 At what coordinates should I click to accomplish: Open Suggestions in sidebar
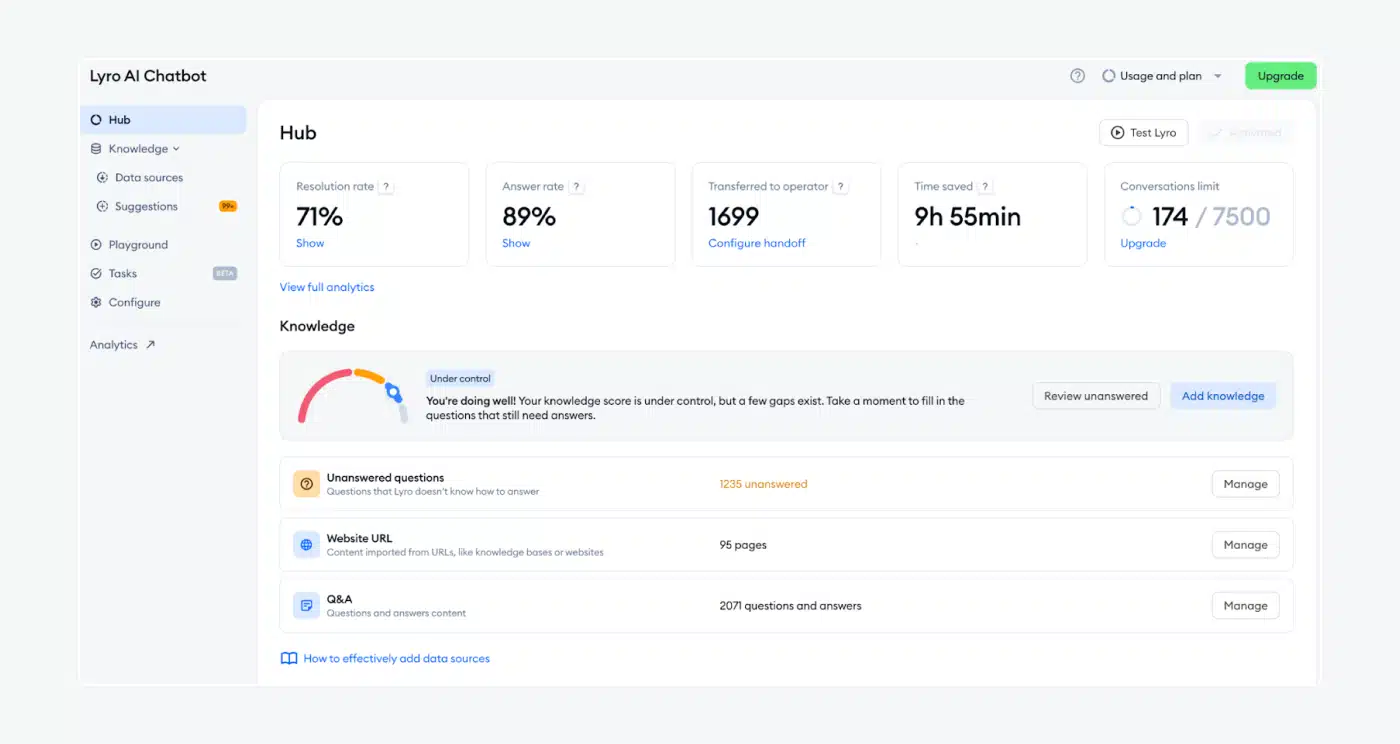(x=146, y=207)
